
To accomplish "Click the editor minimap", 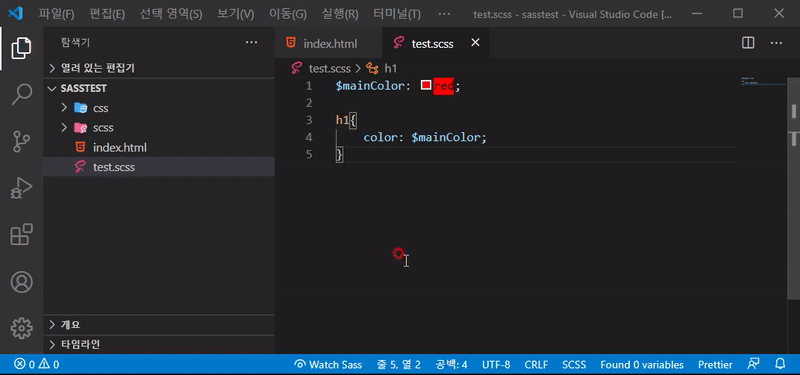I will coord(763,81).
